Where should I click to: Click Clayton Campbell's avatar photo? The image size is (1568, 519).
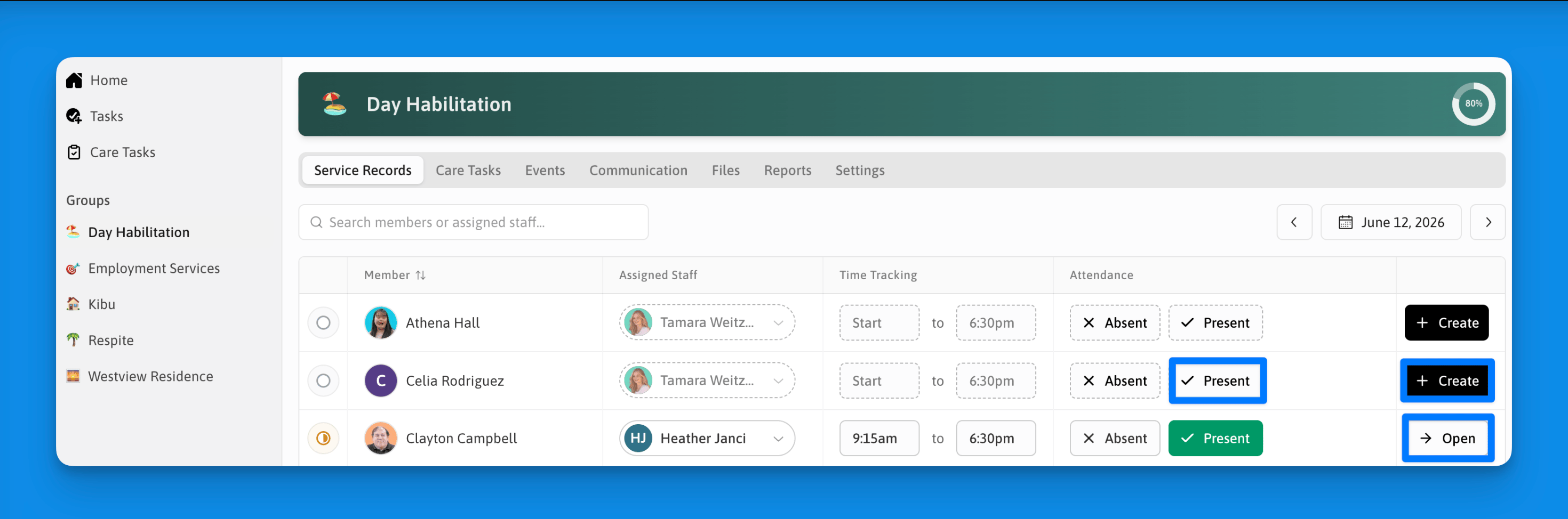coord(381,438)
